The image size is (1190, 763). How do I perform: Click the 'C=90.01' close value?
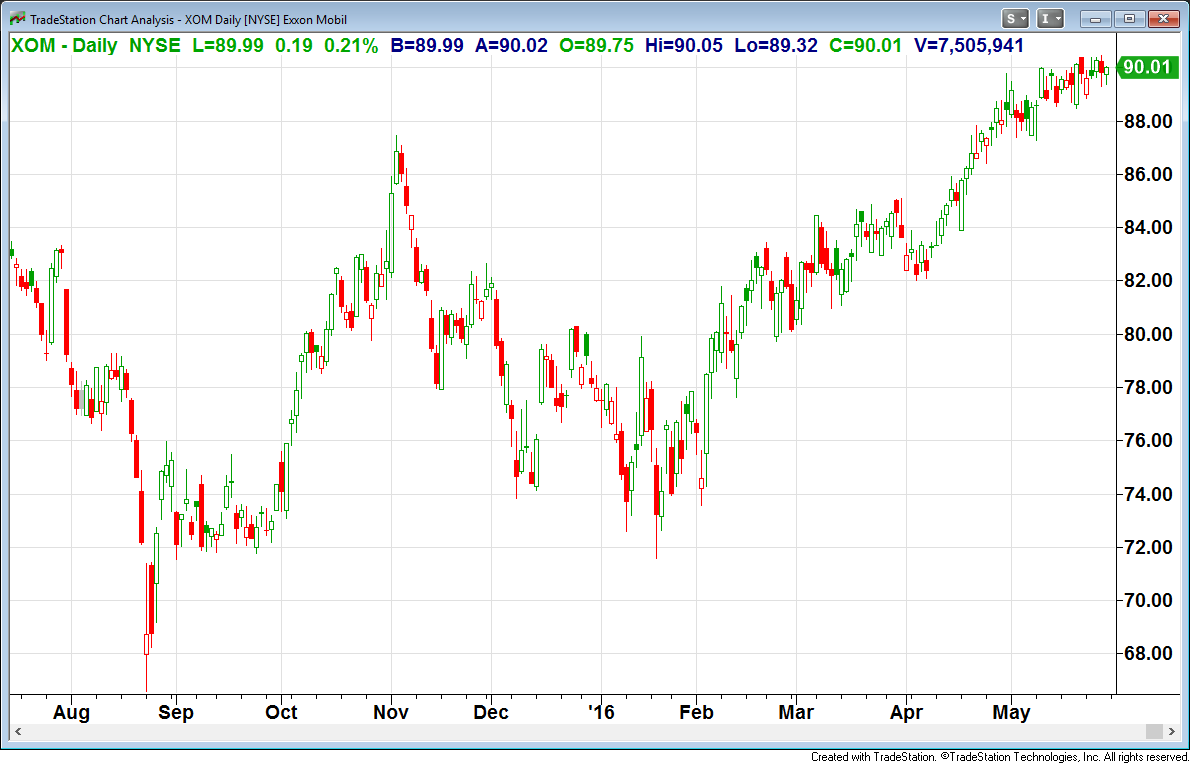(x=866, y=46)
